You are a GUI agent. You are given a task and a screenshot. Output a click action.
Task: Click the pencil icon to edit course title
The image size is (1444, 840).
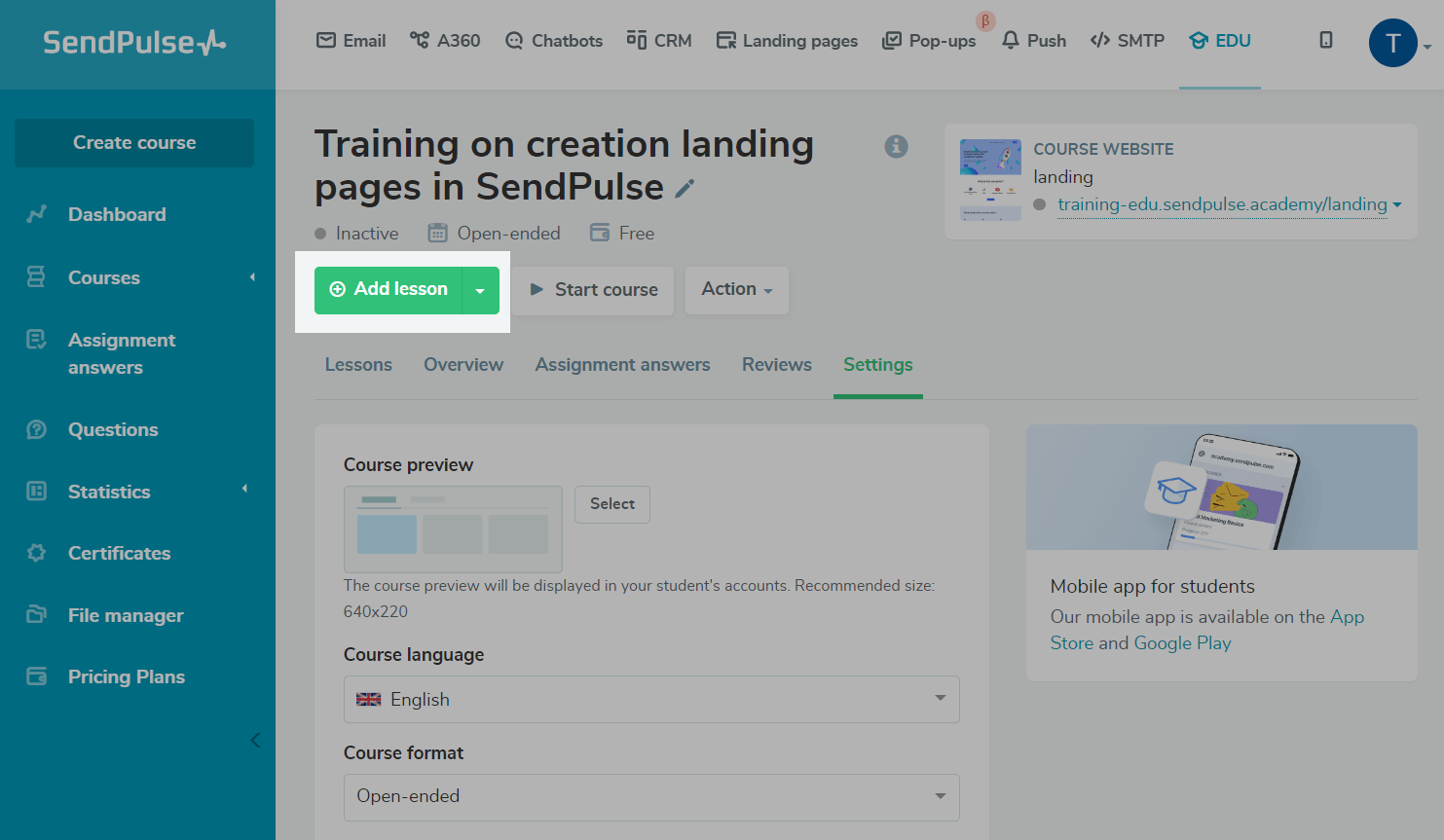pos(685,189)
